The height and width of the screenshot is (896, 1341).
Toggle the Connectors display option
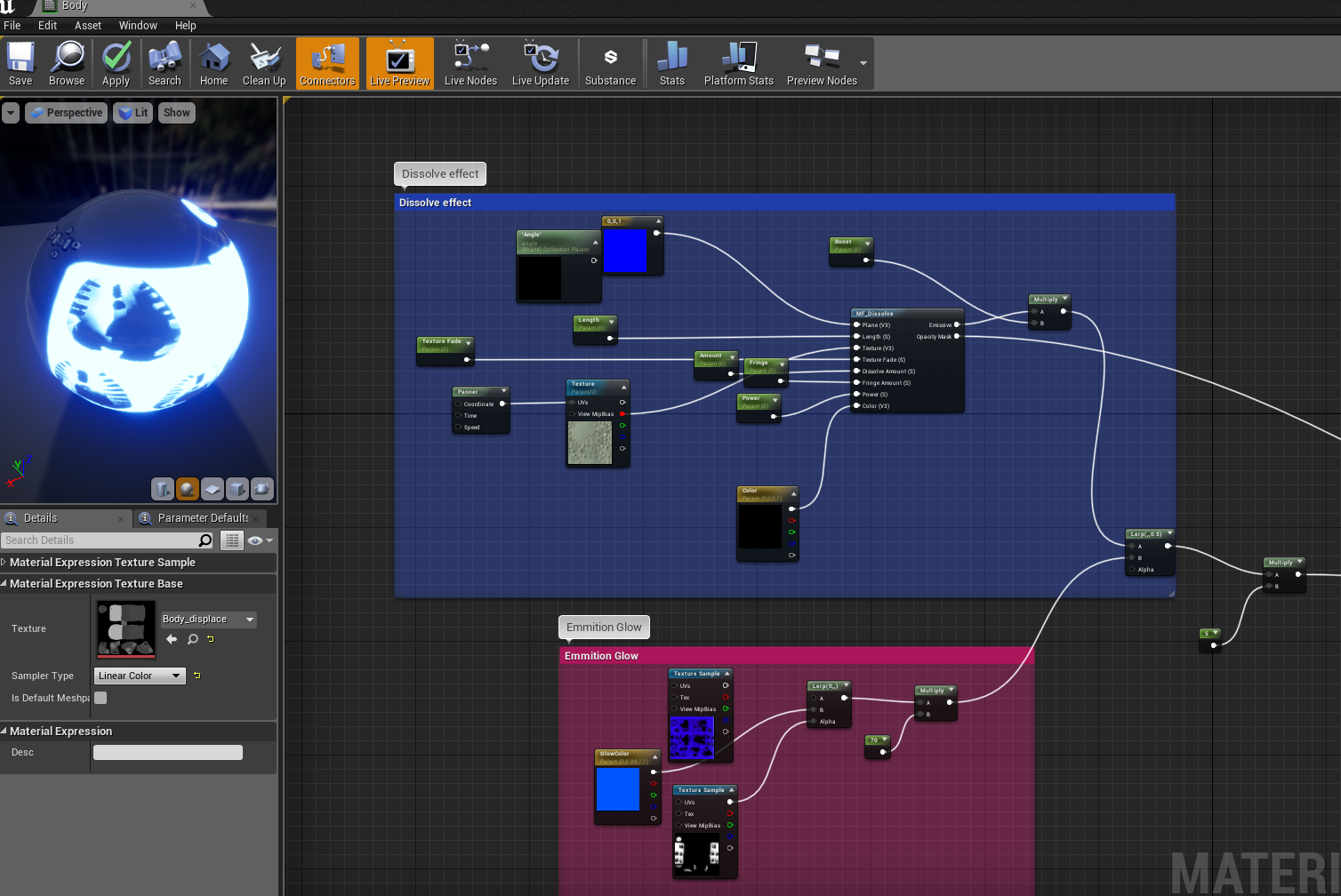point(327,63)
